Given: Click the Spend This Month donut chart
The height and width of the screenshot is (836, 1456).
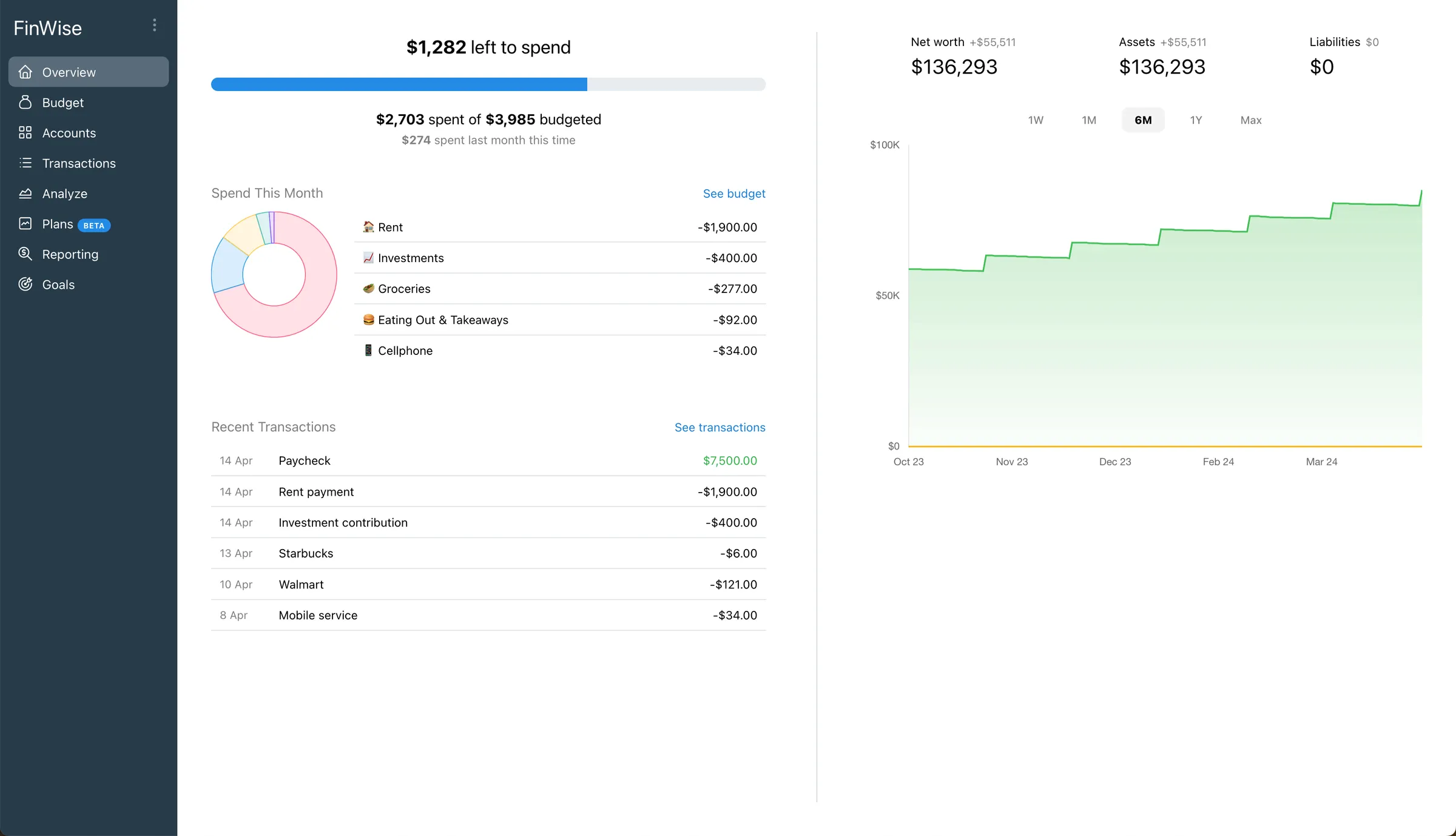Looking at the screenshot, I should click(274, 274).
